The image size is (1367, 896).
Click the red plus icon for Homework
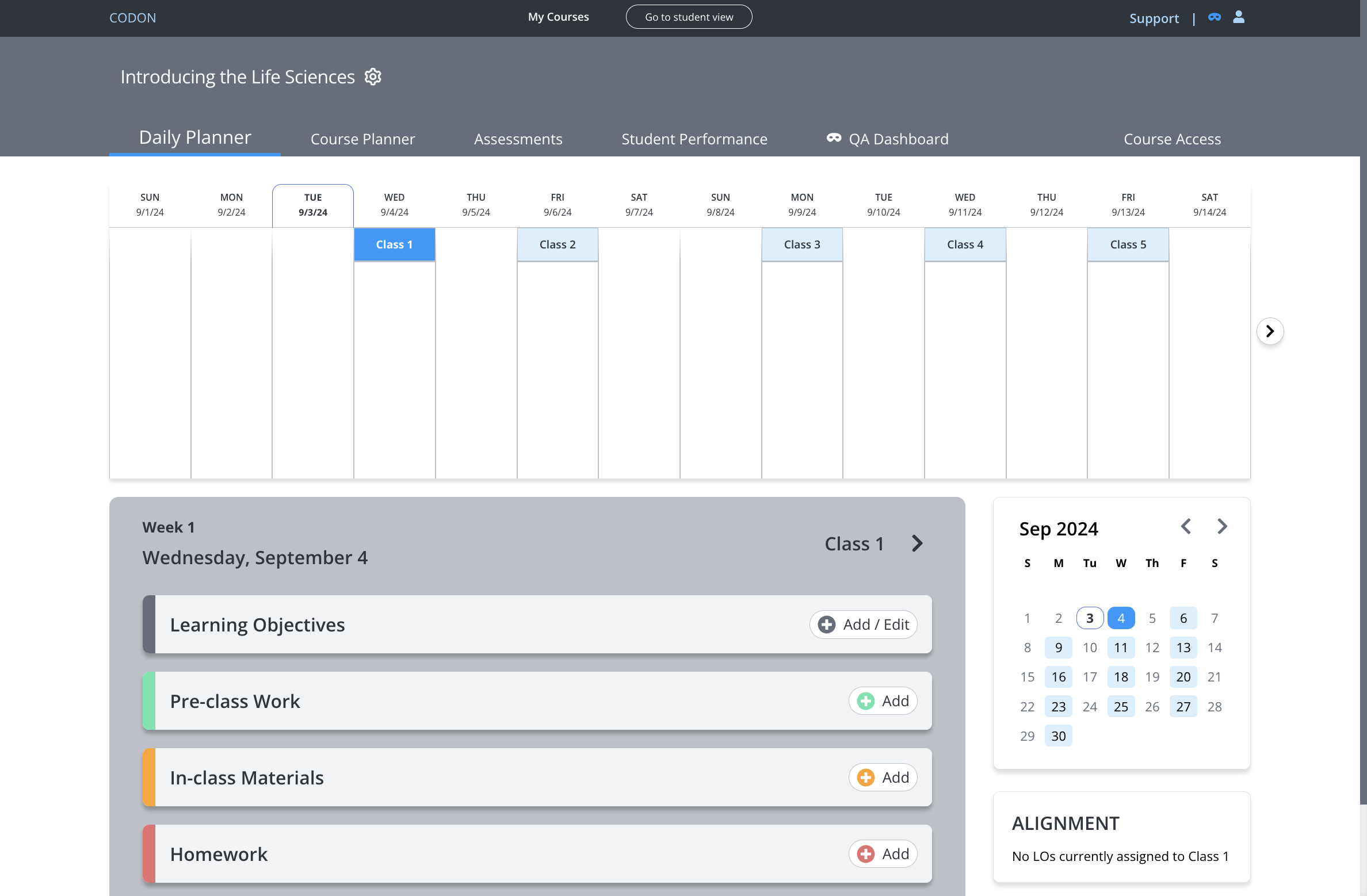tap(866, 854)
